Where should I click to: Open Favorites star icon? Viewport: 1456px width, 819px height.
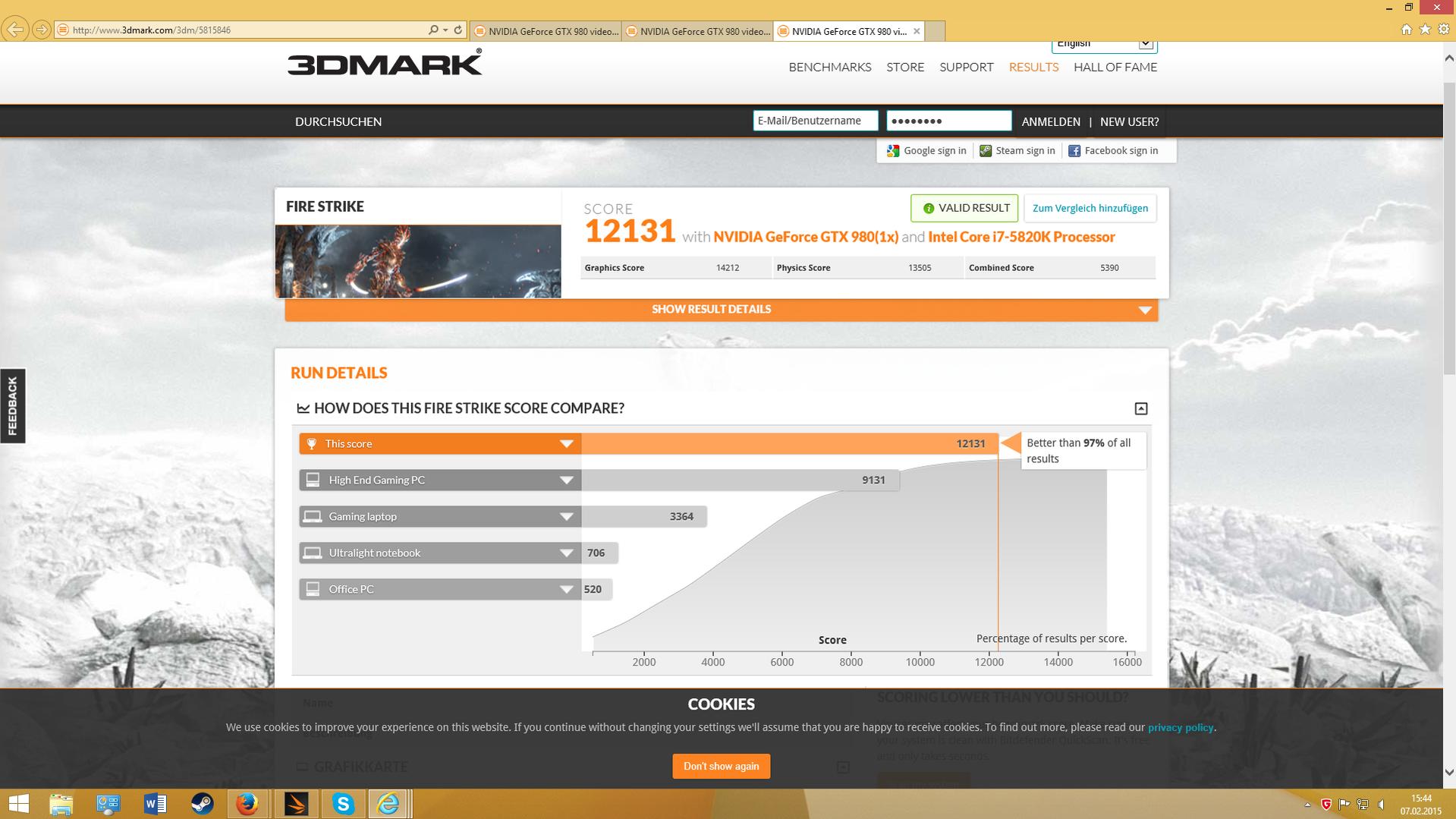[1424, 30]
